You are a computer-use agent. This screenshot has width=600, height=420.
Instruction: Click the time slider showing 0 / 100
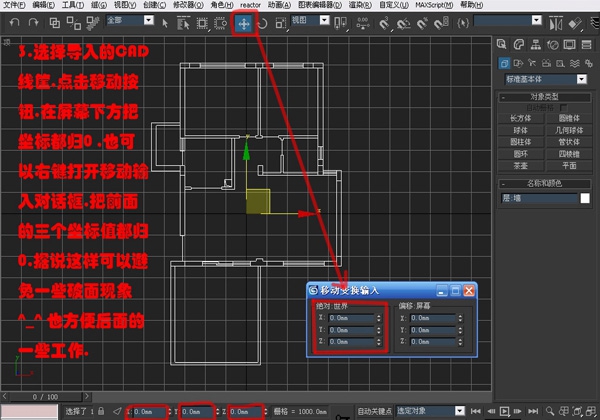tap(45, 397)
